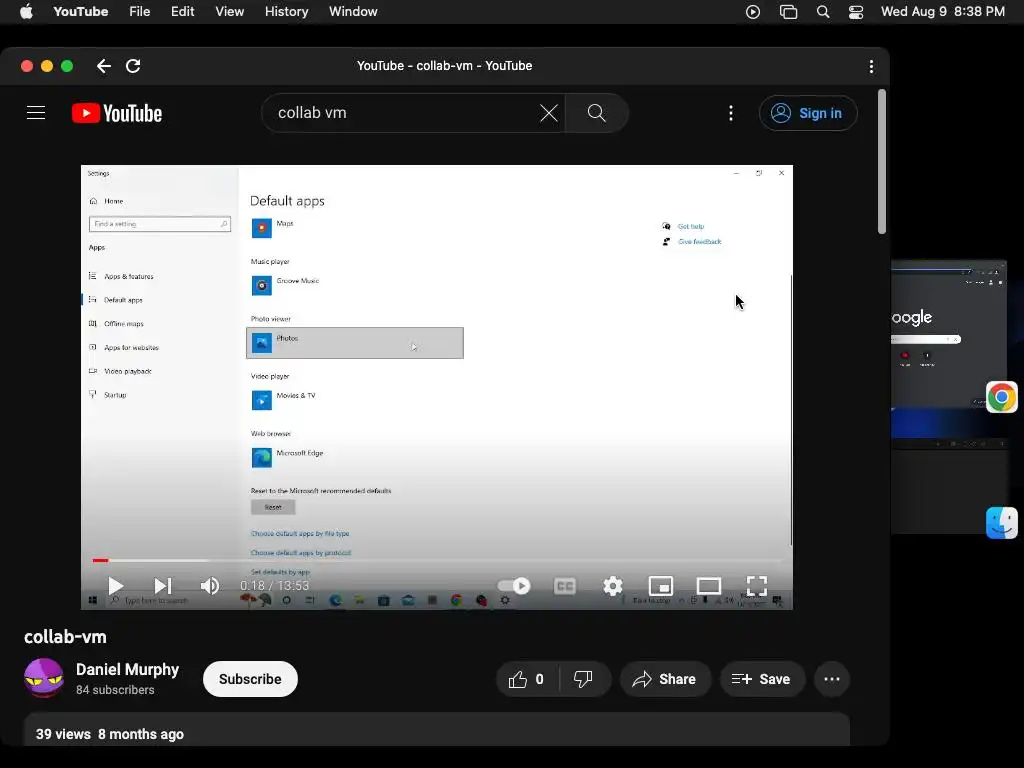The height and width of the screenshot is (768, 1024).
Task: Open the YouTube app menu
Action: [x=81, y=12]
